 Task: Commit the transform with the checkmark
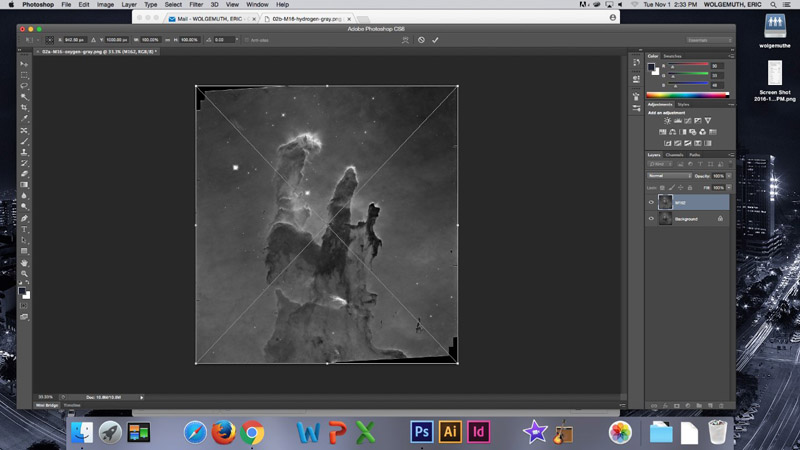[436, 40]
